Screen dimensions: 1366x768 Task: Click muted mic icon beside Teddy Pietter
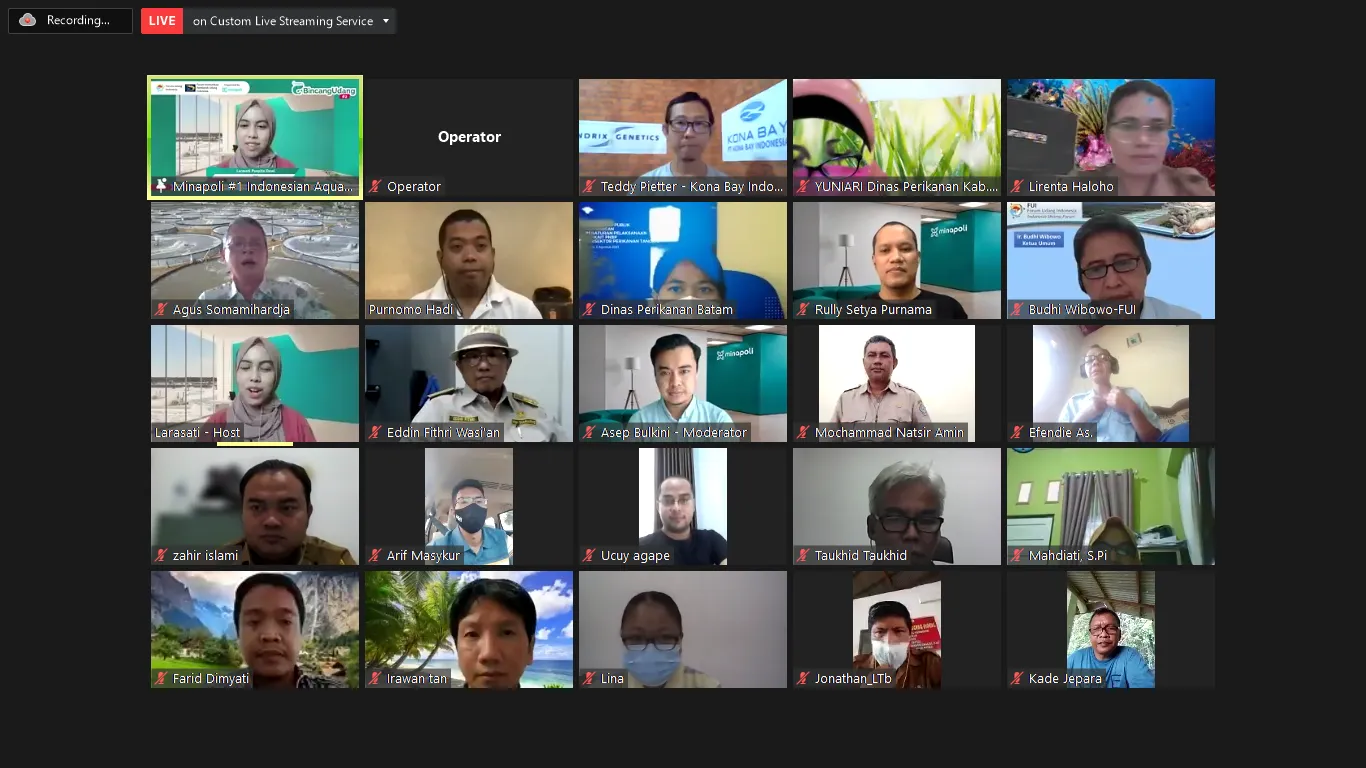590,186
